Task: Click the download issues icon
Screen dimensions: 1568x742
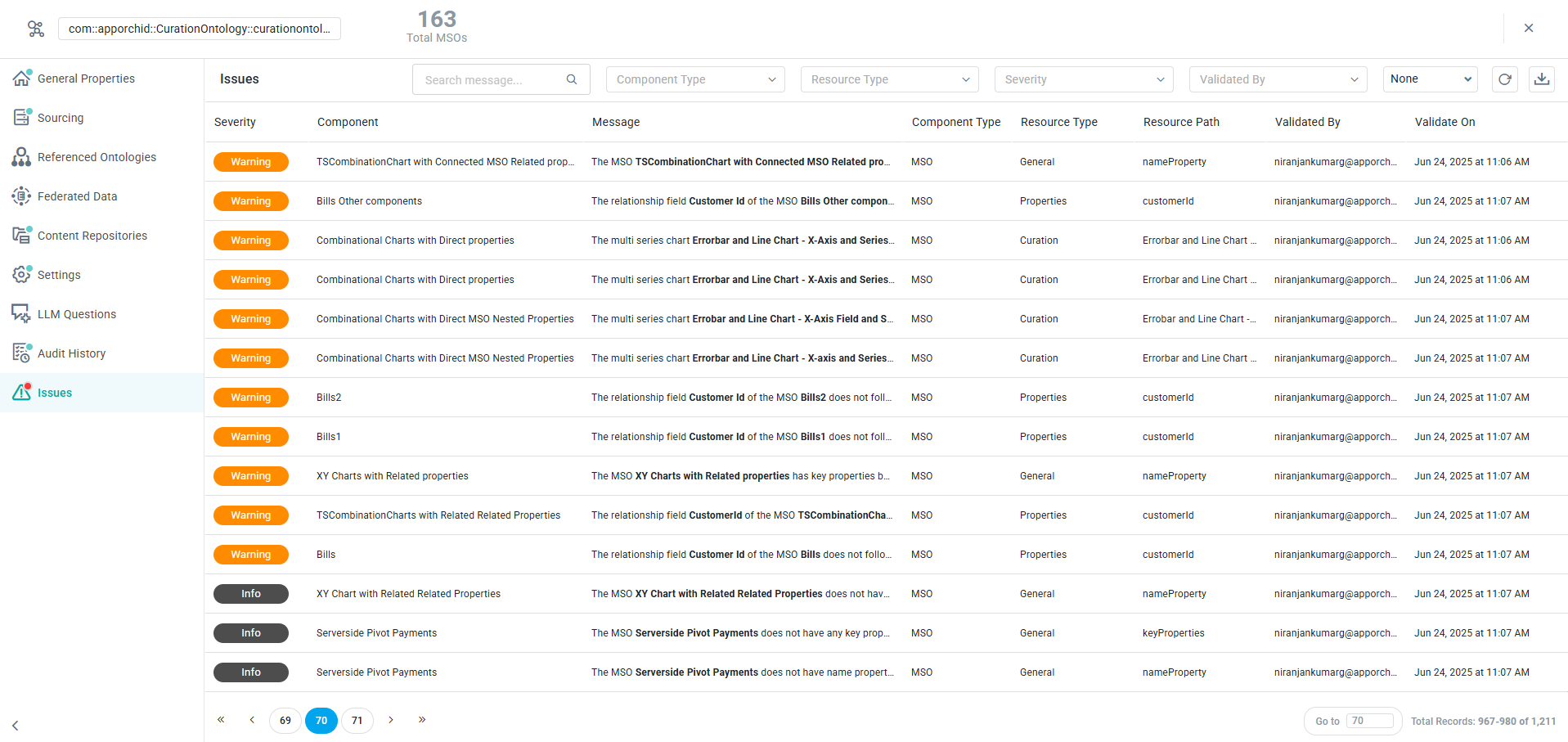Action: click(1541, 79)
